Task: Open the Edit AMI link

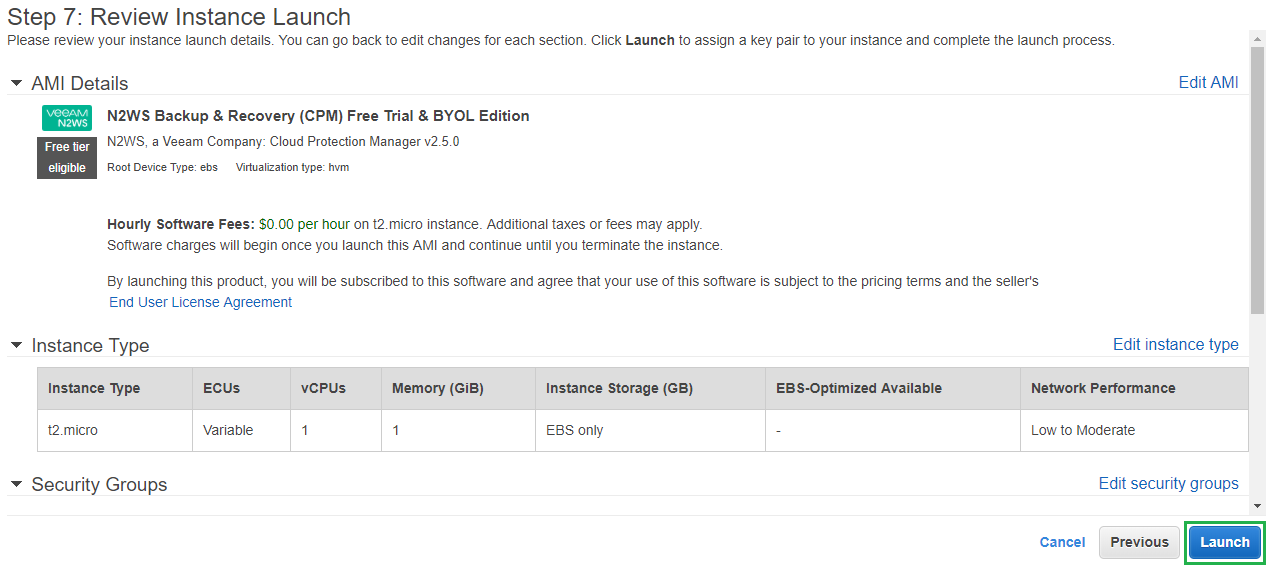Action: [1208, 83]
